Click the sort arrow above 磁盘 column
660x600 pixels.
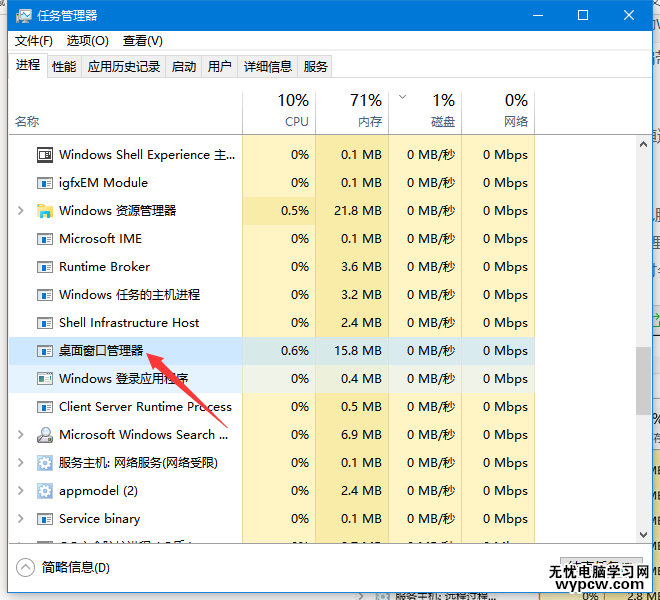point(402,97)
